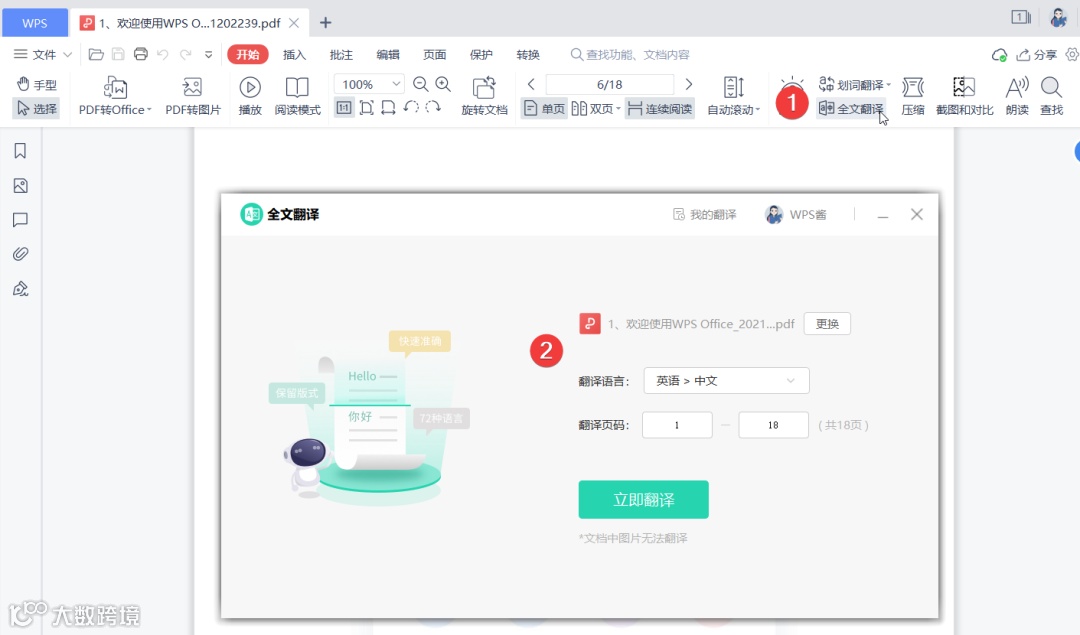The height and width of the screenshot is (635, 1080).
Task: Go to next page arrow
Action: (x=689, y=84)
